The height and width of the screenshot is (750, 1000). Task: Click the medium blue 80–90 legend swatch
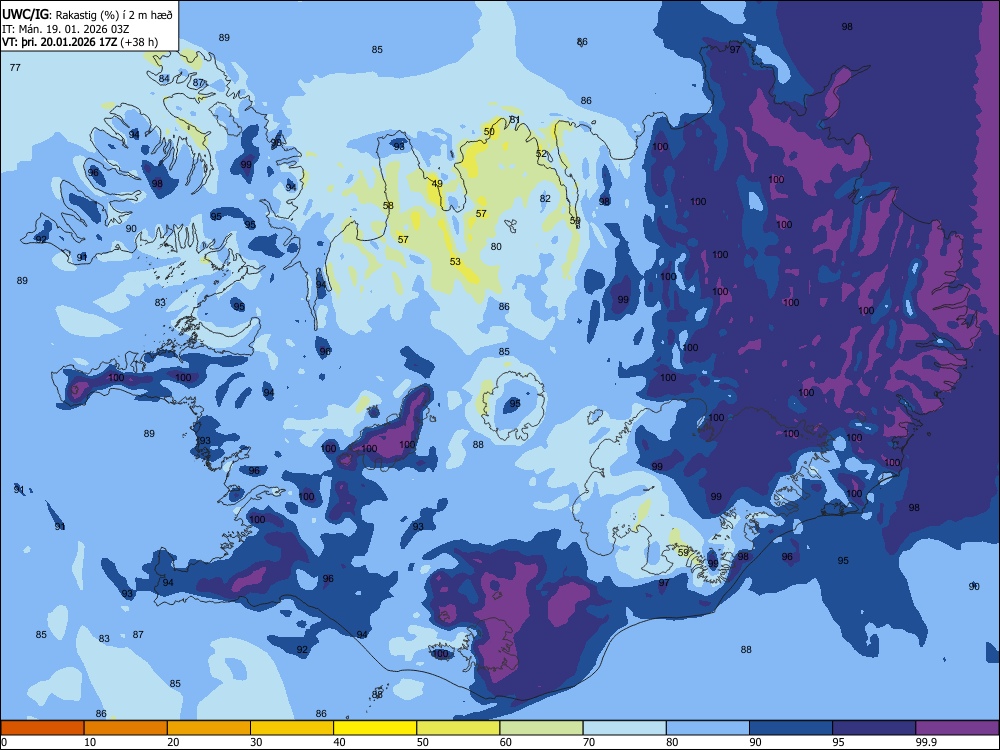[708, 728]
